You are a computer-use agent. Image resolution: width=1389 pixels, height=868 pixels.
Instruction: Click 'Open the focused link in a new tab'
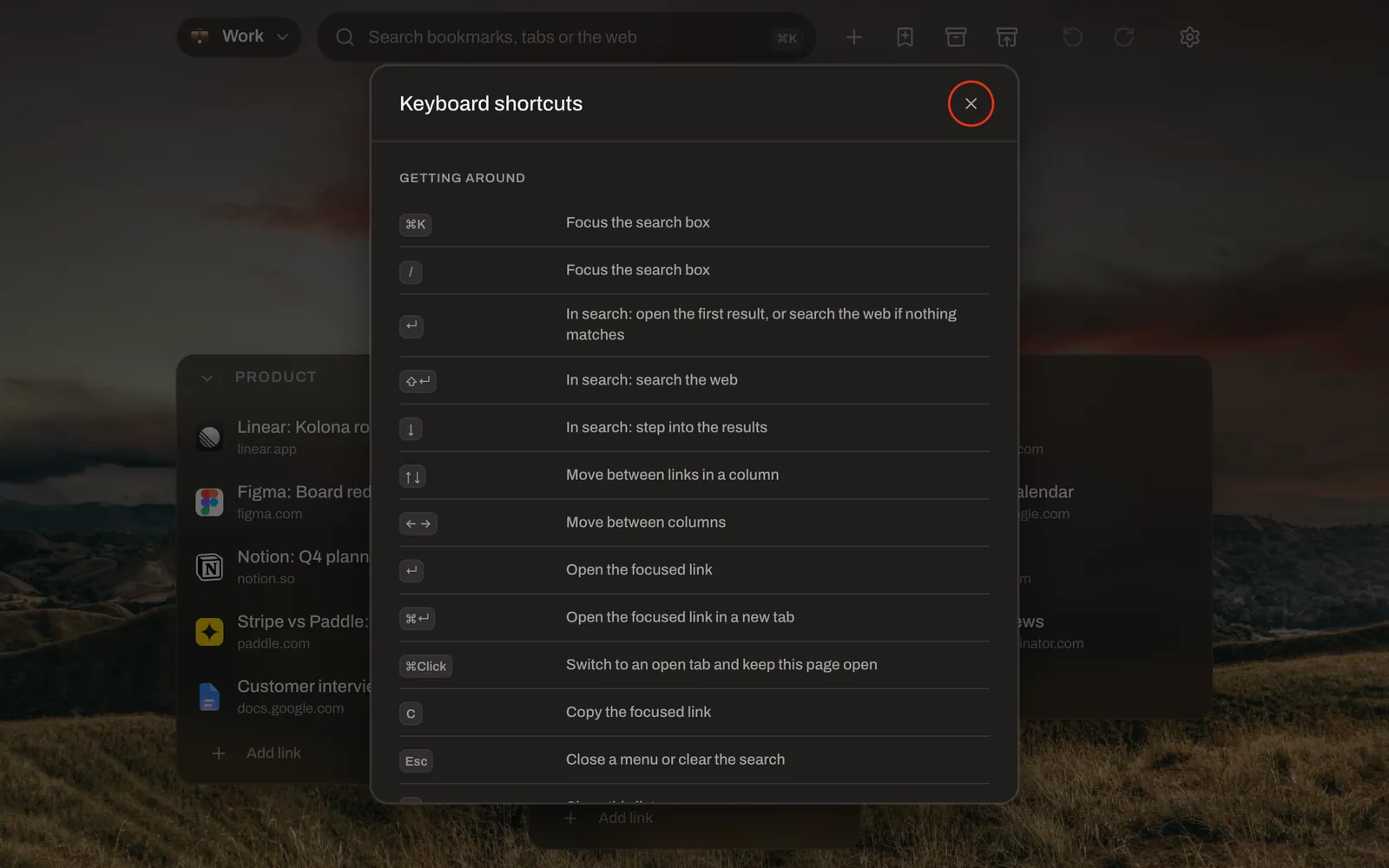680,617
